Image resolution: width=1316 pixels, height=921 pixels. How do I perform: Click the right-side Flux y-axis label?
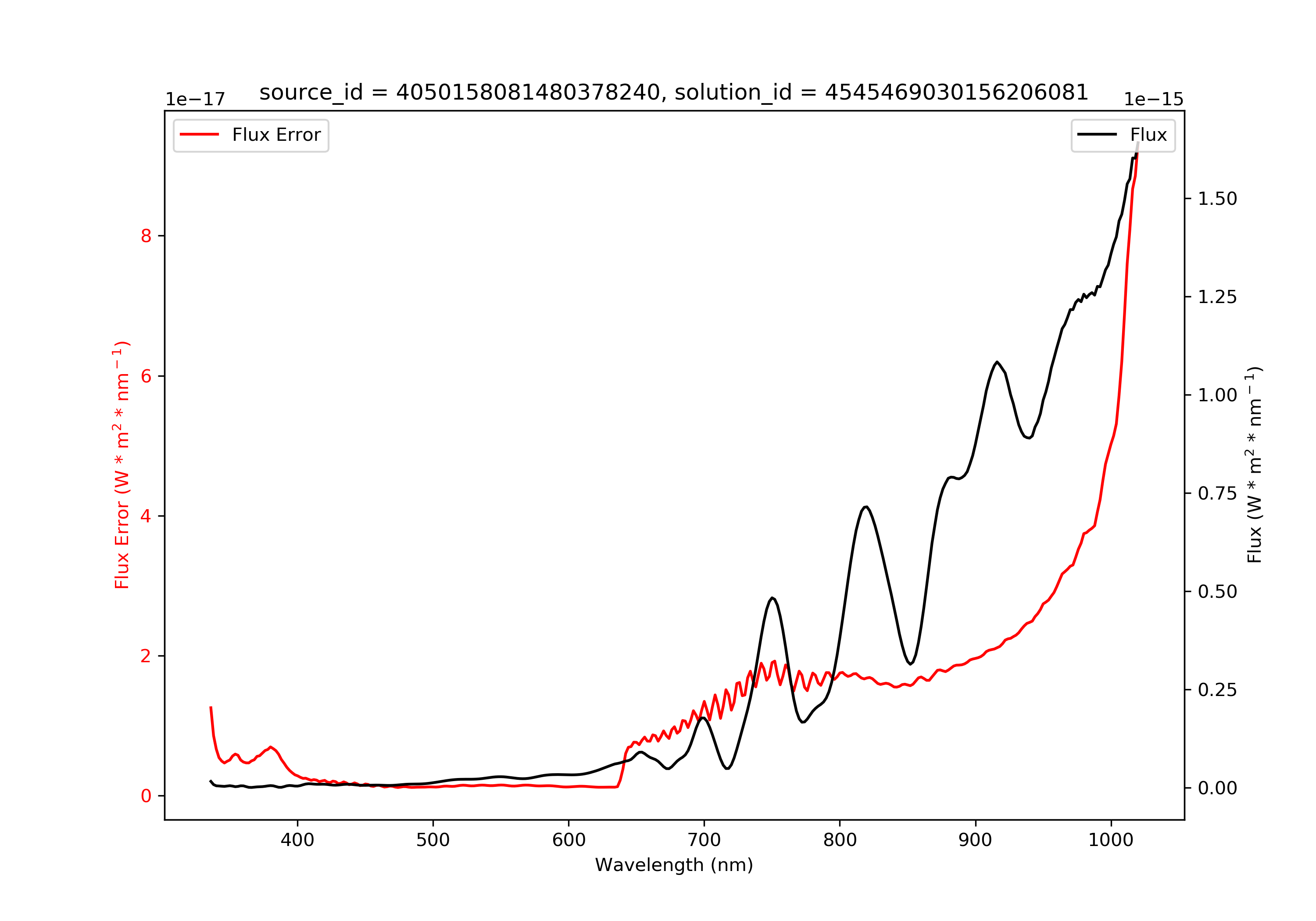click(x=1254, y=465)
